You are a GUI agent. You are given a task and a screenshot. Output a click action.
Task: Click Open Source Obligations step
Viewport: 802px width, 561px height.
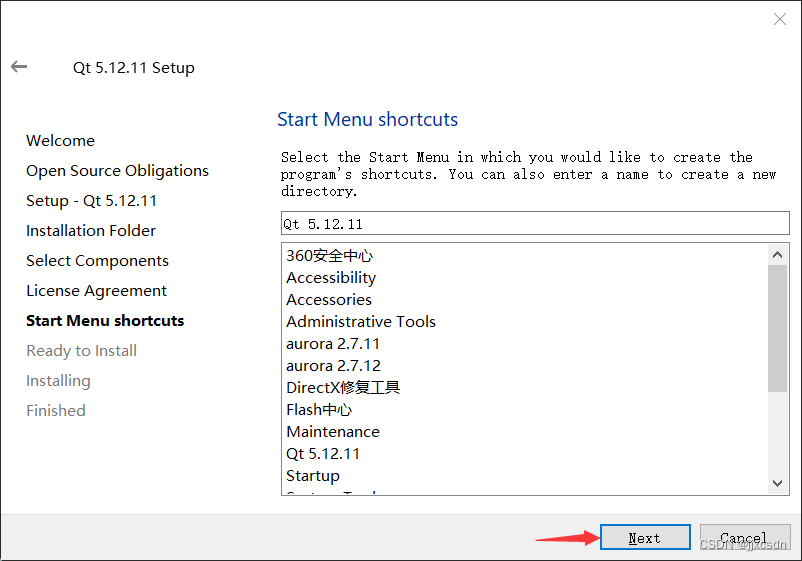(118, 171)
